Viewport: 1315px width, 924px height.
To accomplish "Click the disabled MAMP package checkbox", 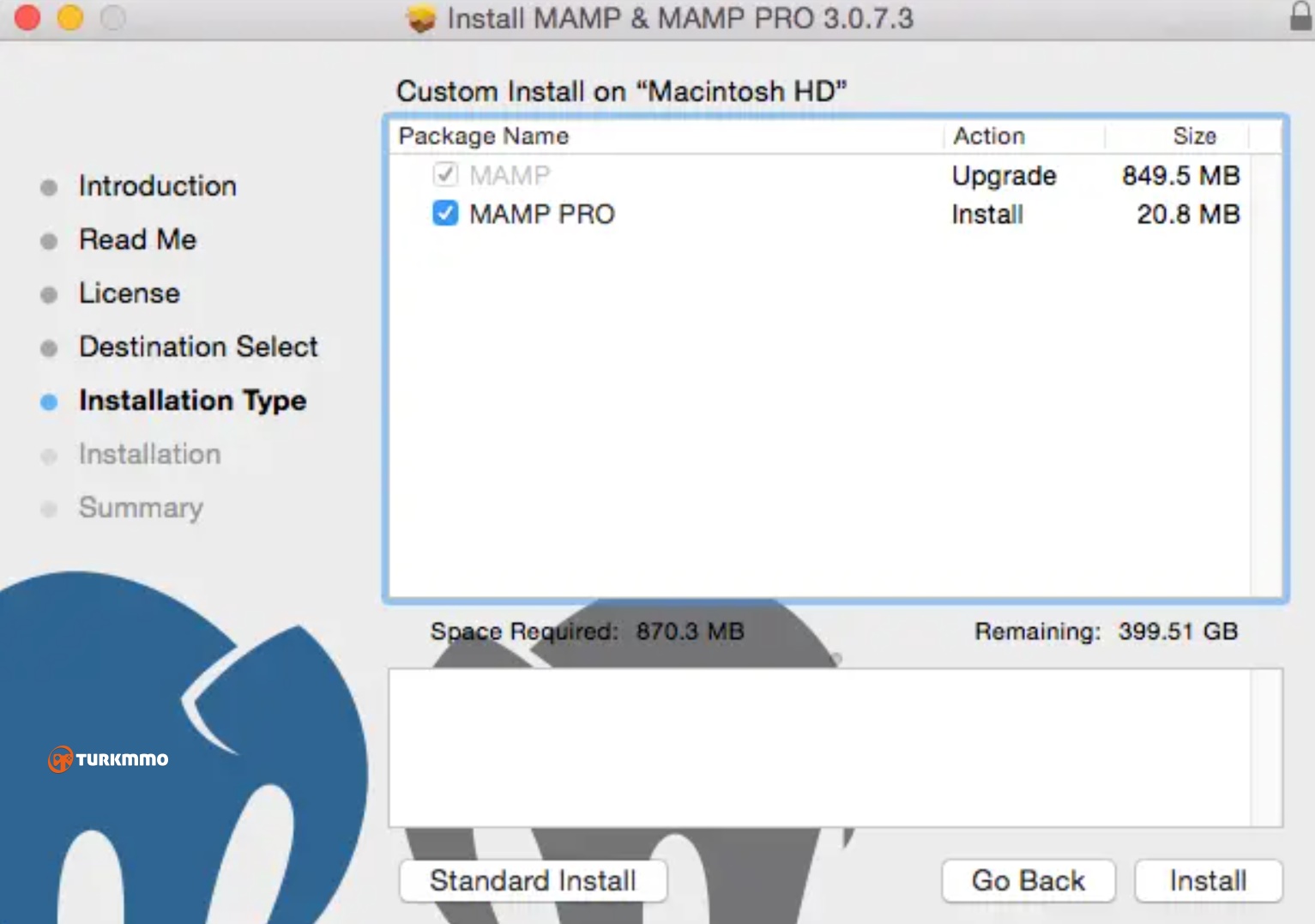I will click(445, 174).
